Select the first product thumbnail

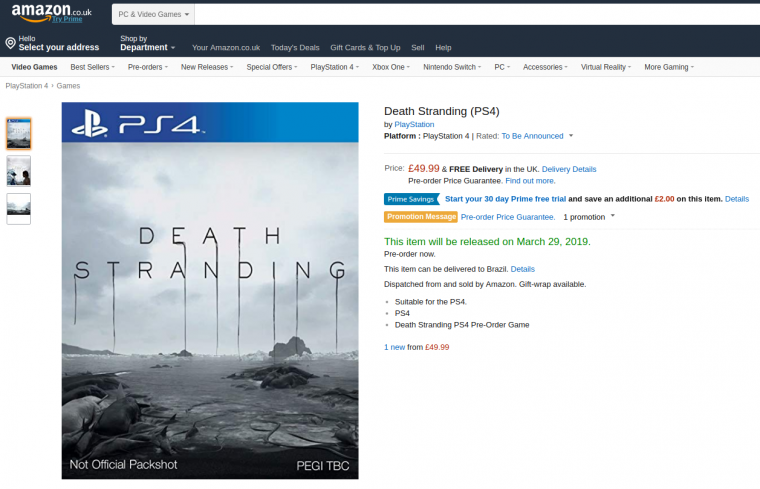pyautogui.click(x=19, y=133)
